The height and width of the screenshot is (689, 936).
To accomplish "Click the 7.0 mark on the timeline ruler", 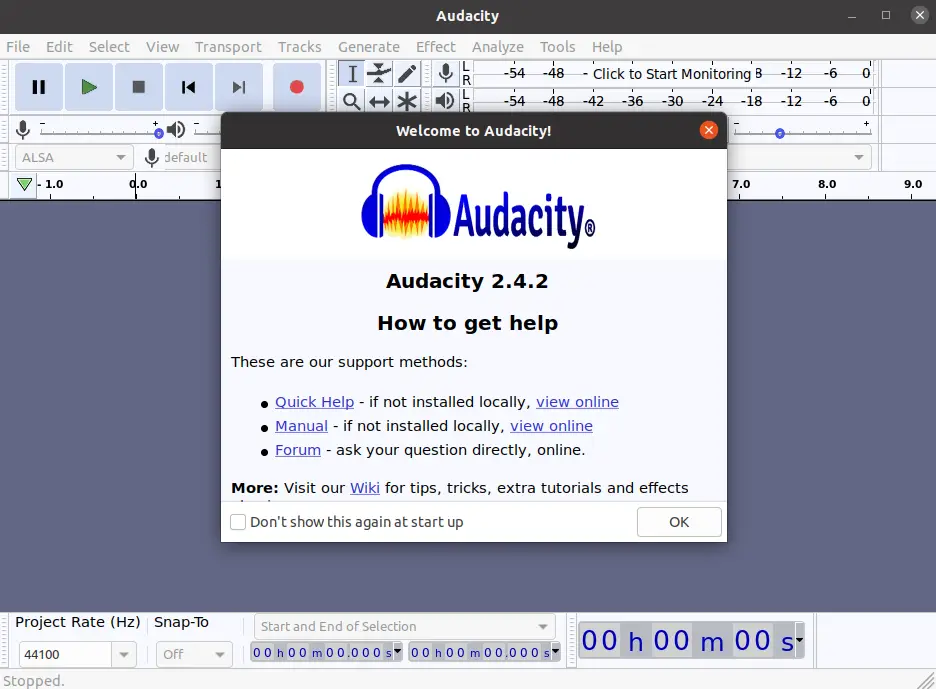I will [741, 184].
